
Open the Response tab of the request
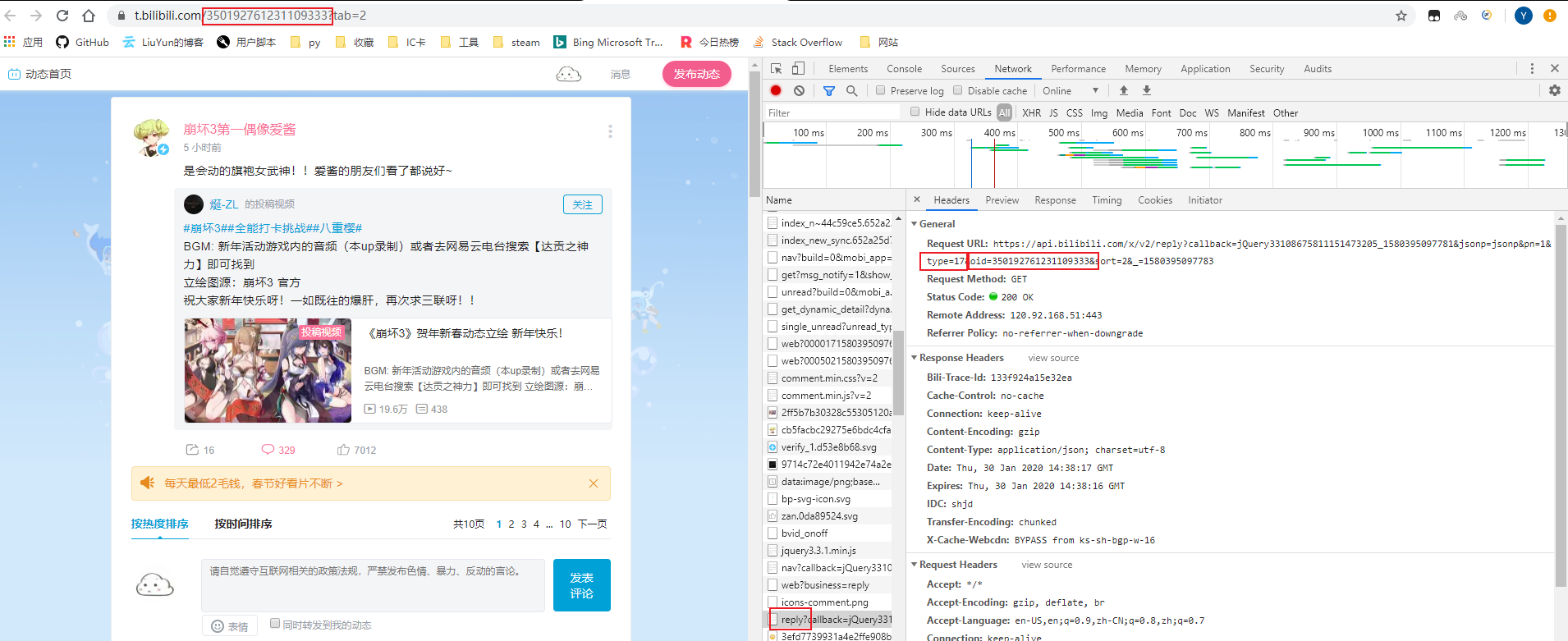1055,199
